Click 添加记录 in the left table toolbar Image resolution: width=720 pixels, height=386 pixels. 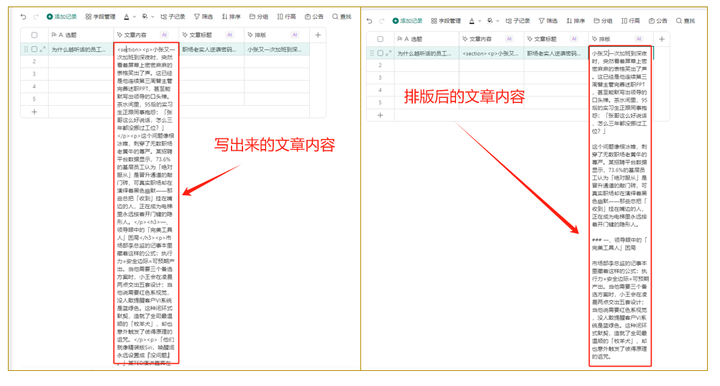point(62,17)
